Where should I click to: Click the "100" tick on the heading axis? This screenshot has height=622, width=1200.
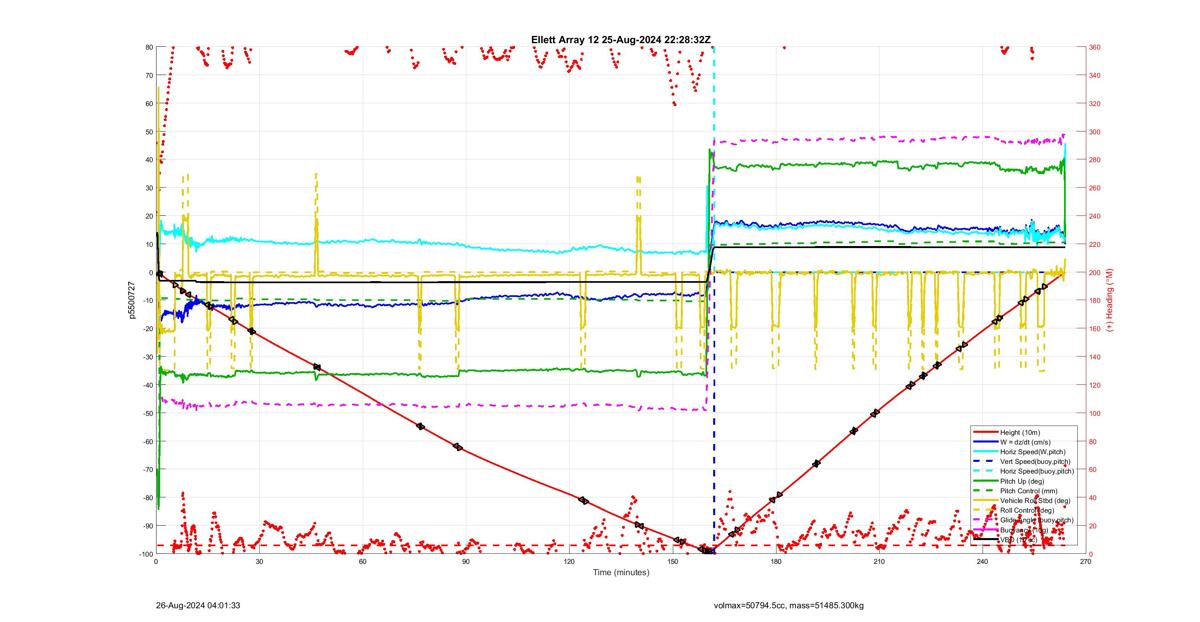[1097, 413]
